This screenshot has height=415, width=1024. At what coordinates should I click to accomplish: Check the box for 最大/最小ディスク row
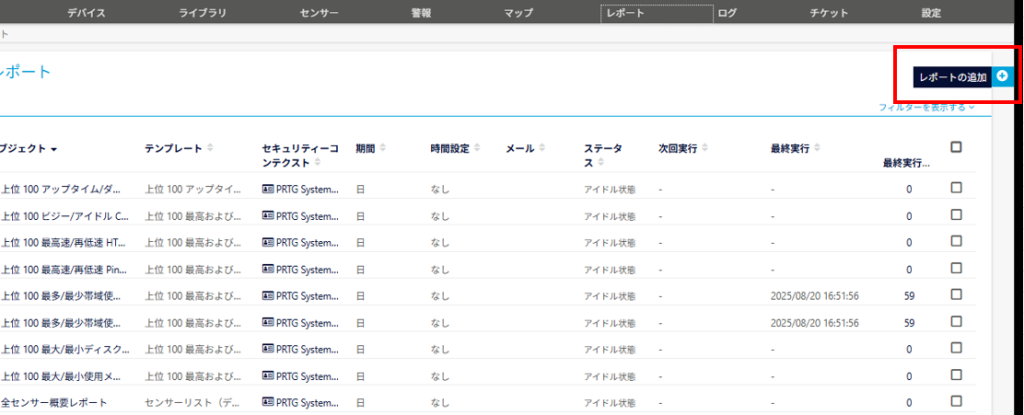(x=956, y=348)
